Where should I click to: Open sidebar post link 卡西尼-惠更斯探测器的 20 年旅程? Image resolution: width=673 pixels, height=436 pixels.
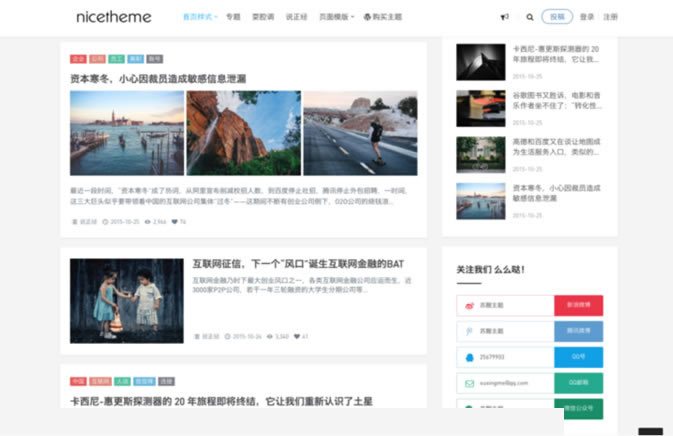tap(556, 54)
